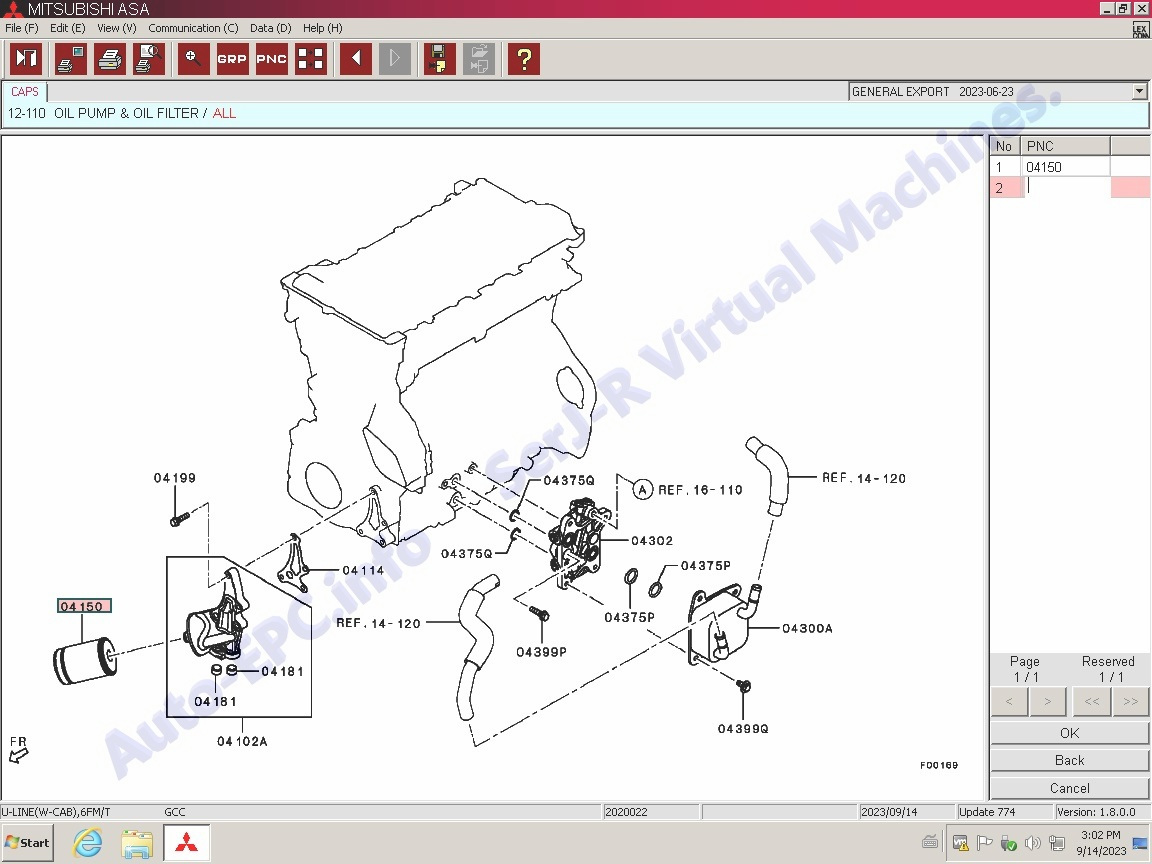Expand the GENERAL EXPORT dropdown
Screen dimensions: 1152x864
tap(1139, 92)
